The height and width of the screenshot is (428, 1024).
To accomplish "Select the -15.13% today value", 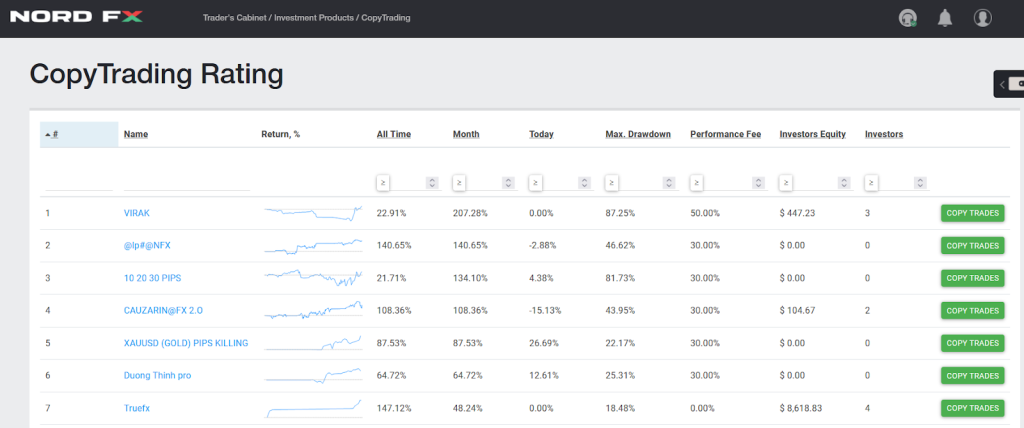I will (545, 310).
